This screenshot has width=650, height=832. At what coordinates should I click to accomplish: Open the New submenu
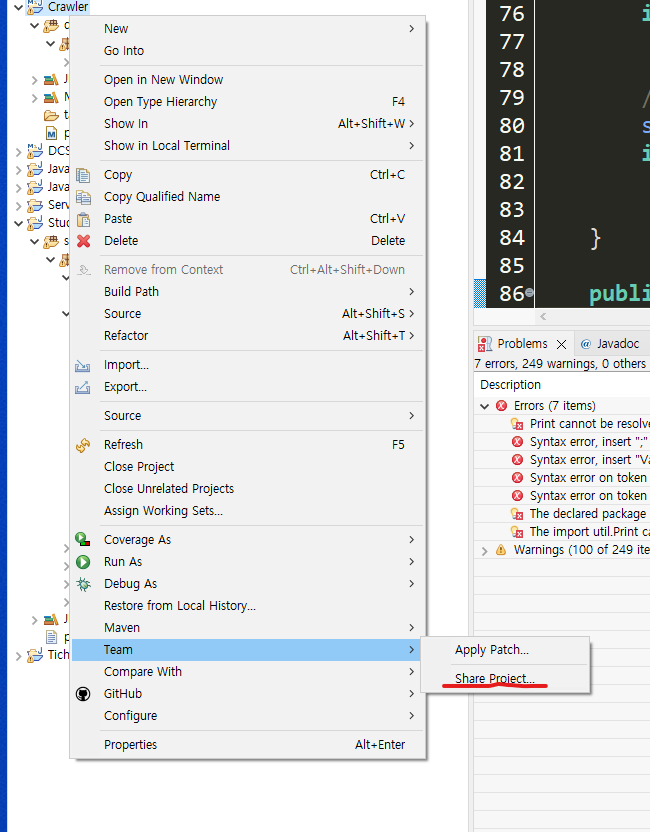[x=247, y=29]
